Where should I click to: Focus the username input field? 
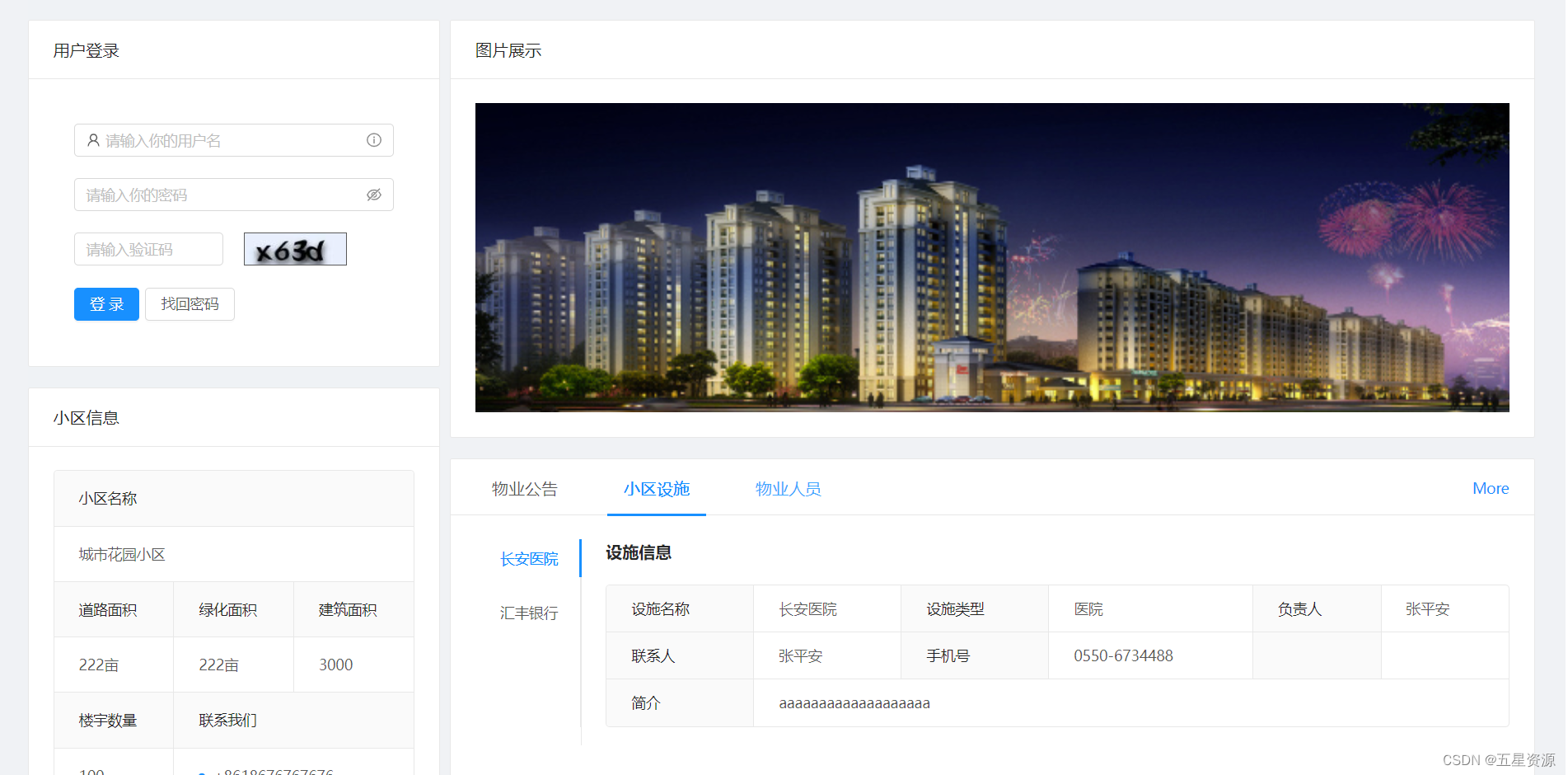[234, 140]
